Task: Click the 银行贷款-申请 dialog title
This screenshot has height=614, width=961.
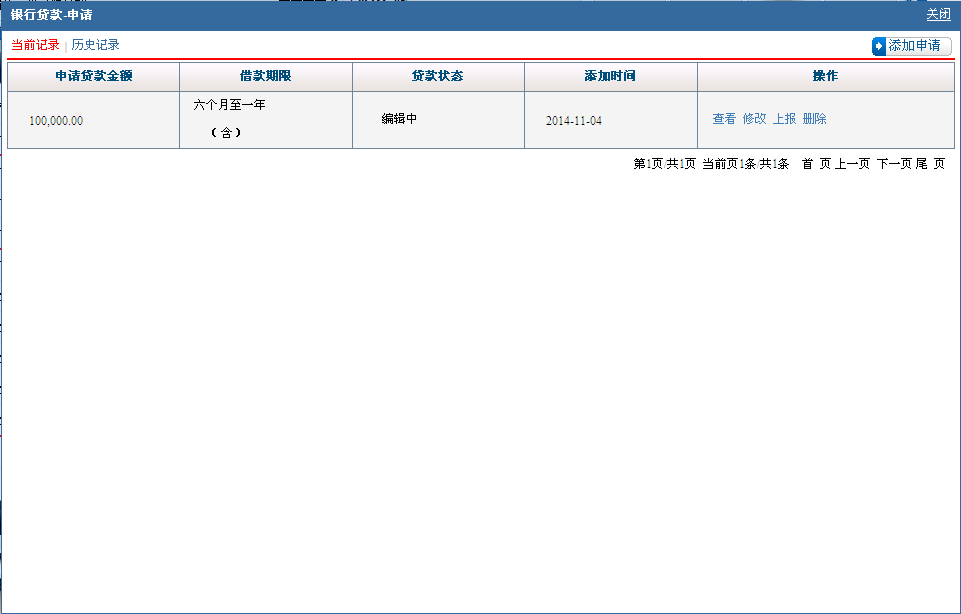Action: 51,15
